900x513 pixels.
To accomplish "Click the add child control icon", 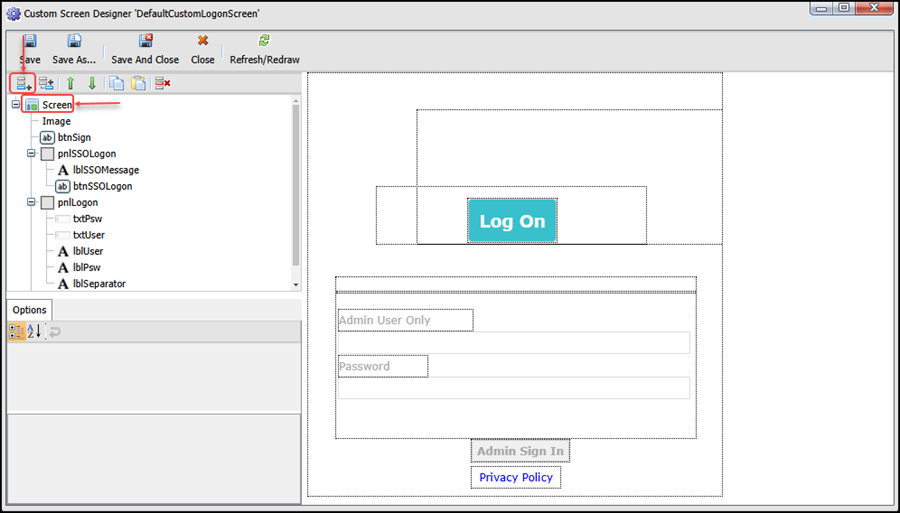I will point(46,83).
